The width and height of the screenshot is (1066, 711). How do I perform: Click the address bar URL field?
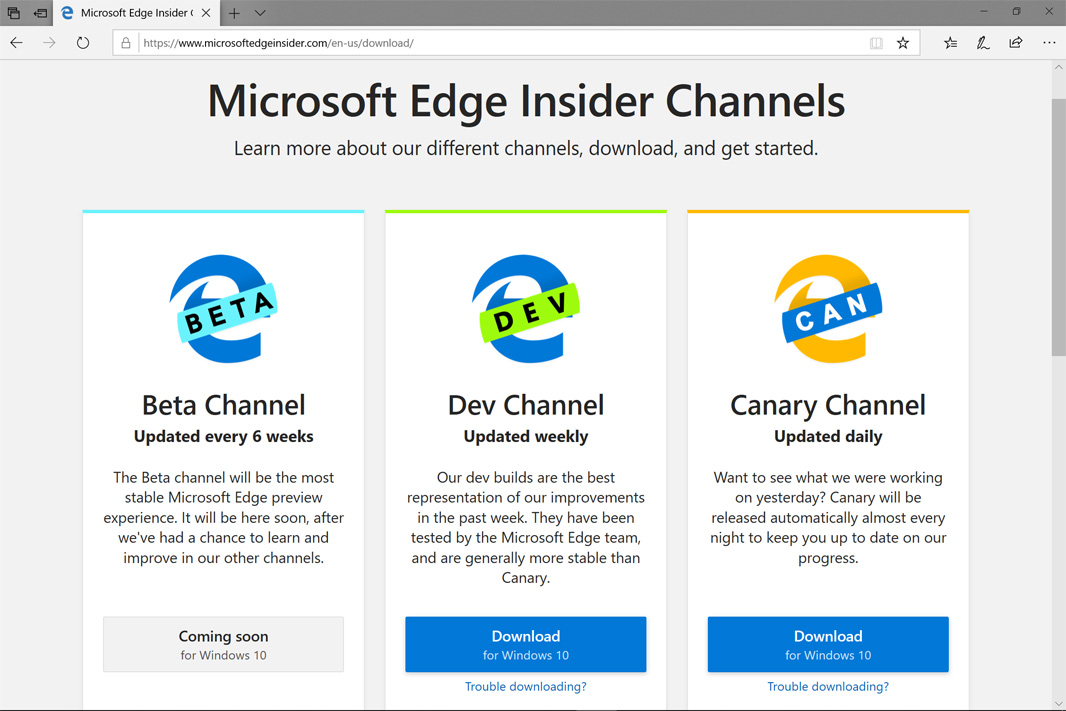(500, 43)
